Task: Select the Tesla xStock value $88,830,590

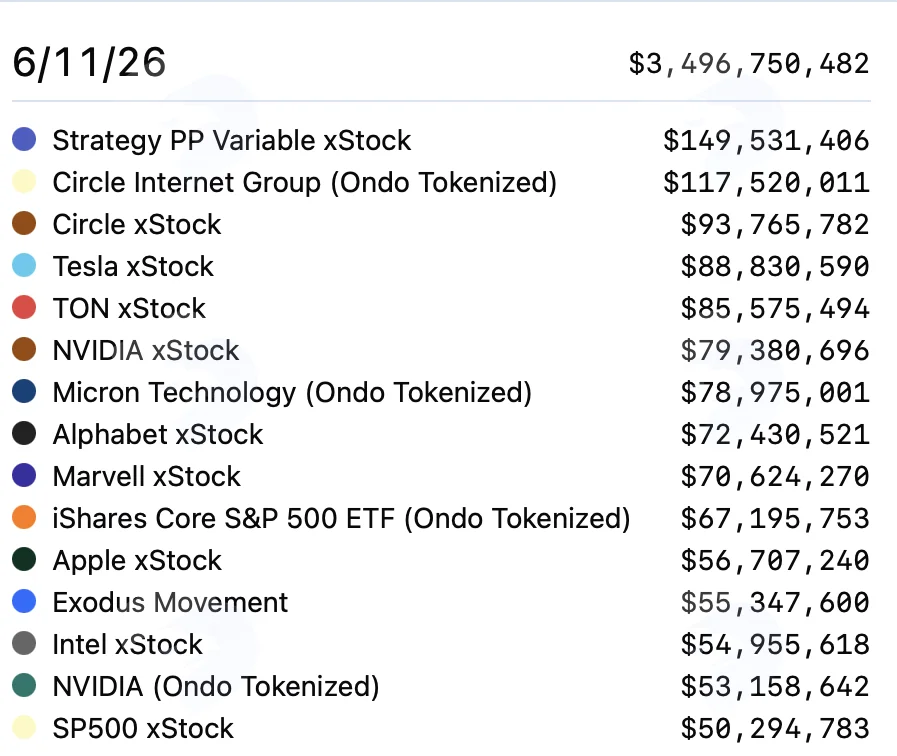Action: coord(775,266)
